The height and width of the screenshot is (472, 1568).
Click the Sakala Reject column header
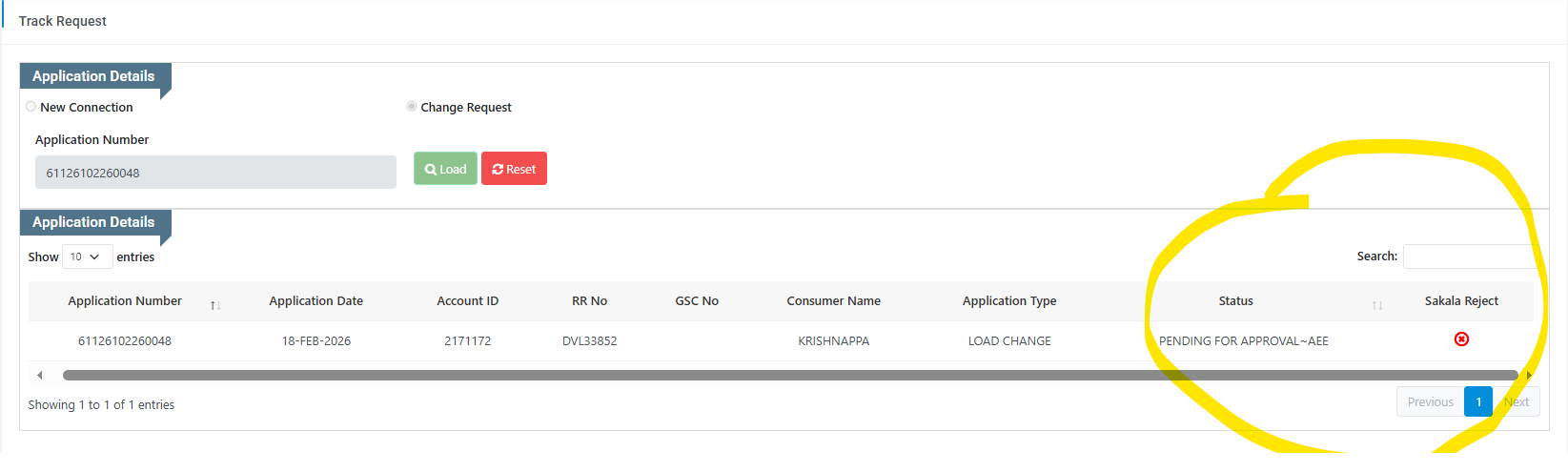1461,300
